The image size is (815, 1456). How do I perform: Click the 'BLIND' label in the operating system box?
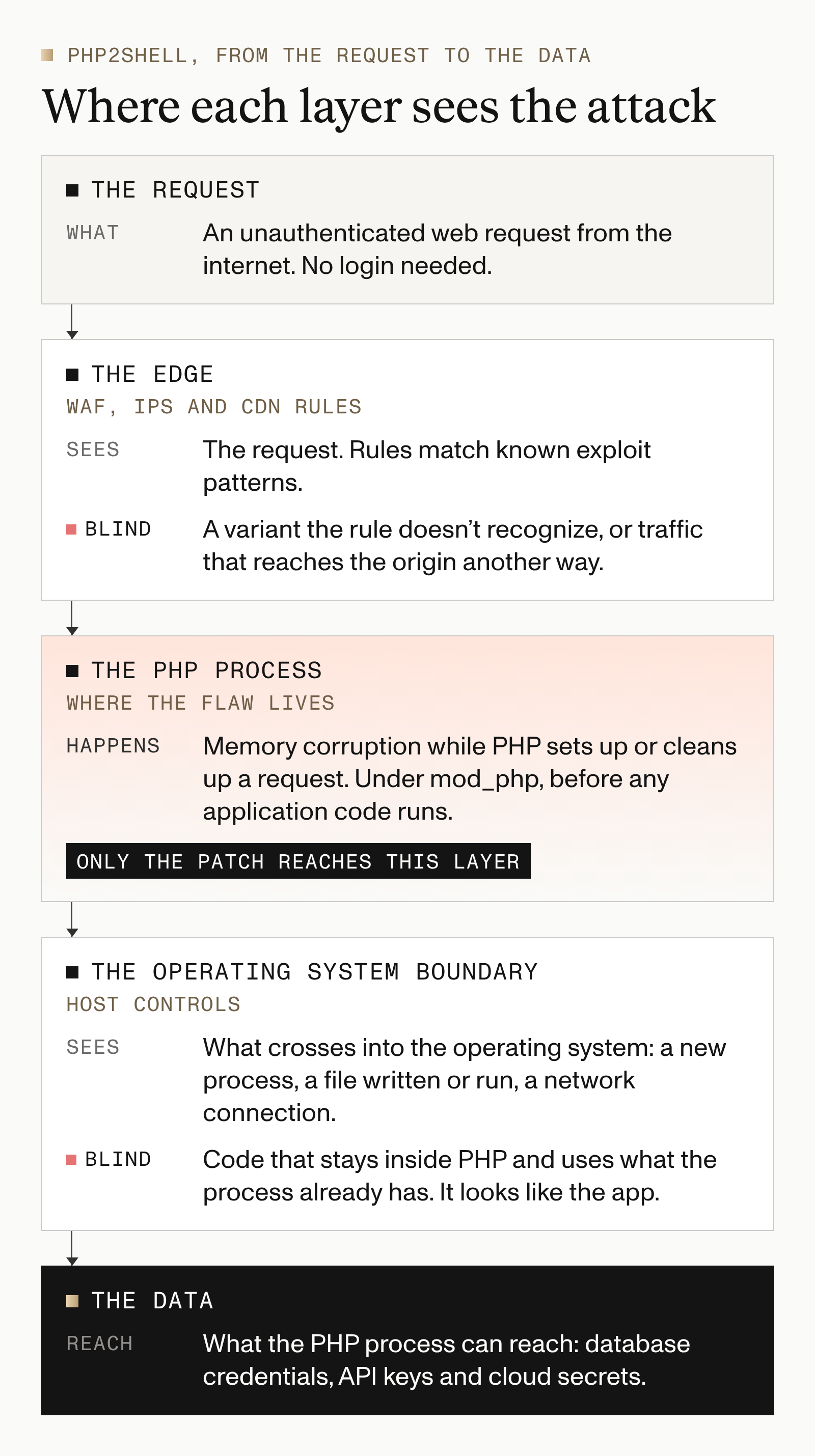(x=118, y=1159)
